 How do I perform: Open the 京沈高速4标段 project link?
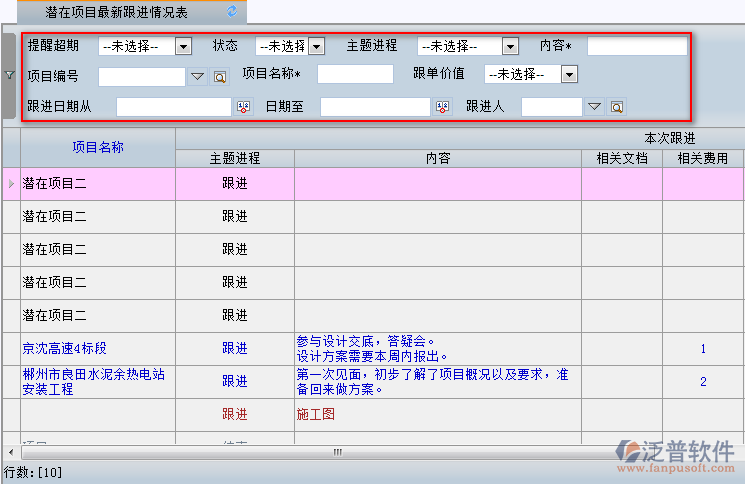click(64, 349)
